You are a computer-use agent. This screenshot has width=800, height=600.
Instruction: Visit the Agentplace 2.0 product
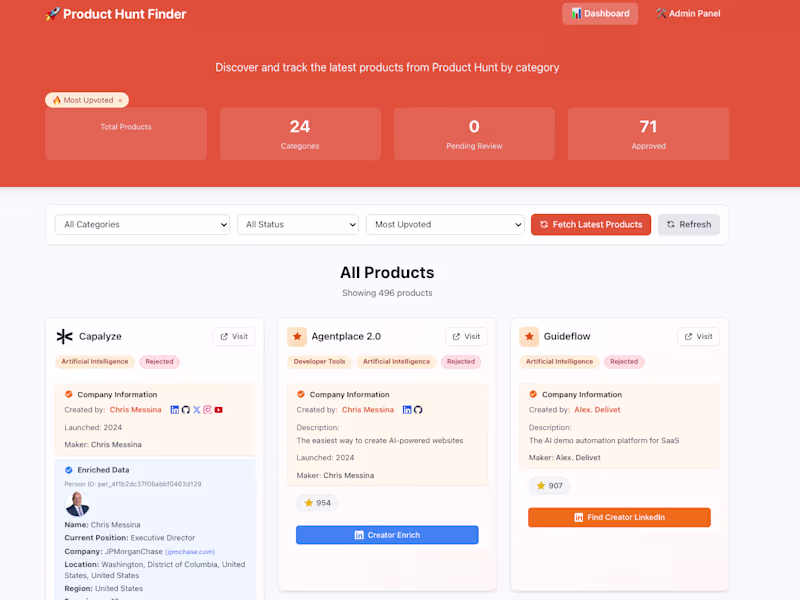pyautogui.click(x=466, y=336)
